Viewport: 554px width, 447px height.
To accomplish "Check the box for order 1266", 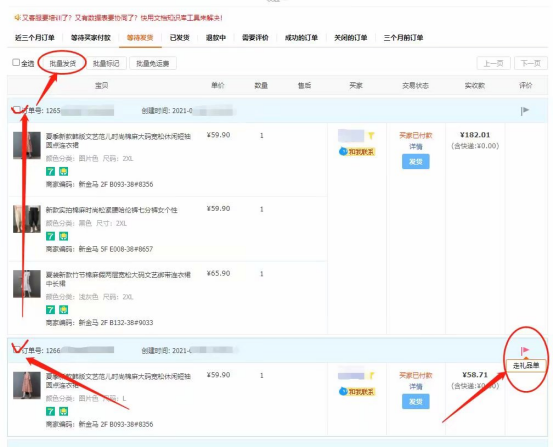I will 16,349.
